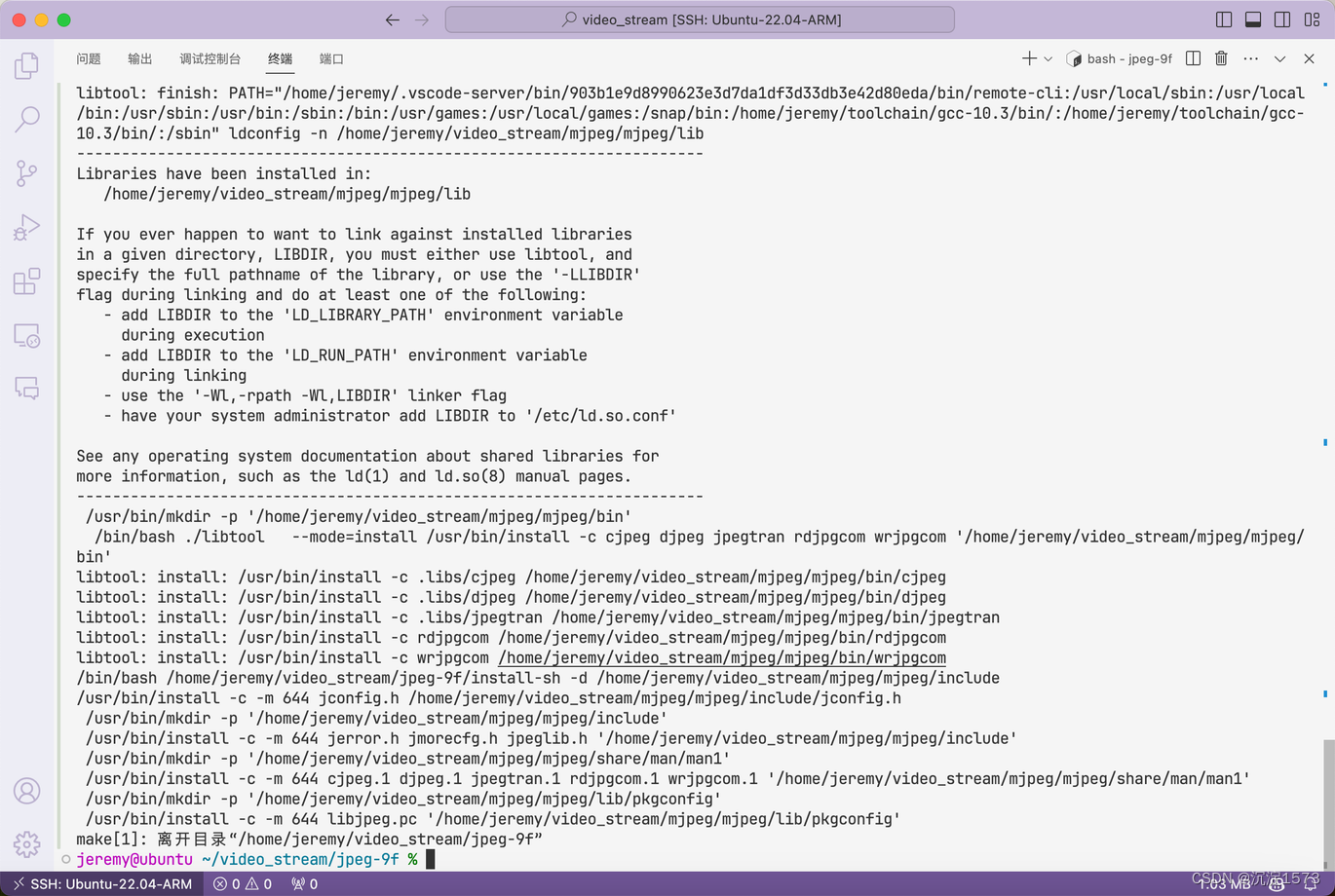Switch to the 调试控制台 tab
Screen dimensions: 1335x896
(x=210, y=58)
